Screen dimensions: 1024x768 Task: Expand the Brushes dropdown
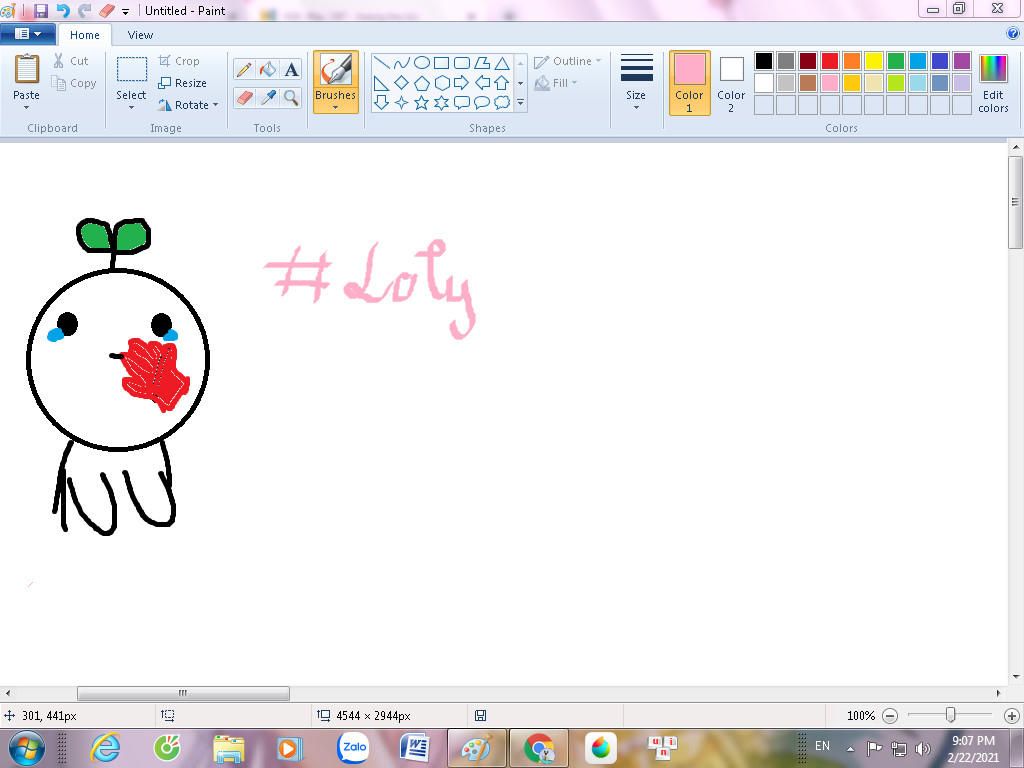336,103
